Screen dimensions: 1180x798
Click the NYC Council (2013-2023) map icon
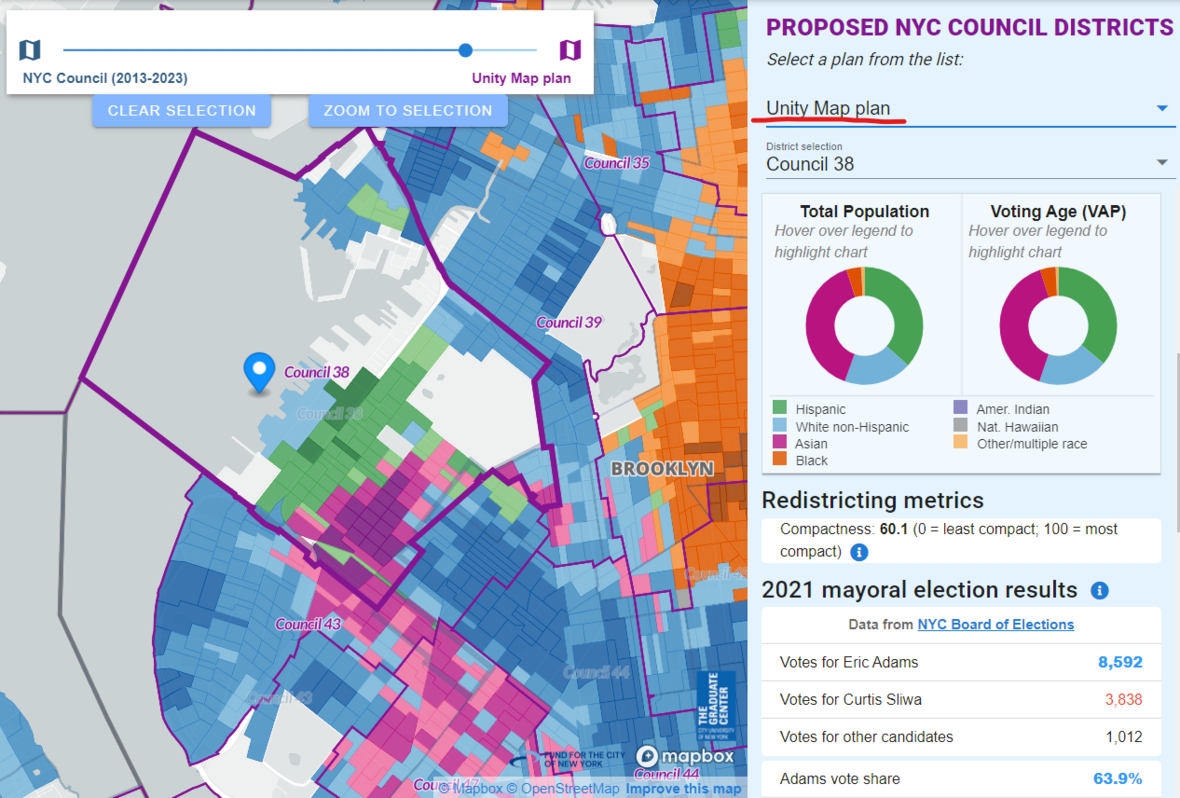coord(29,50)
